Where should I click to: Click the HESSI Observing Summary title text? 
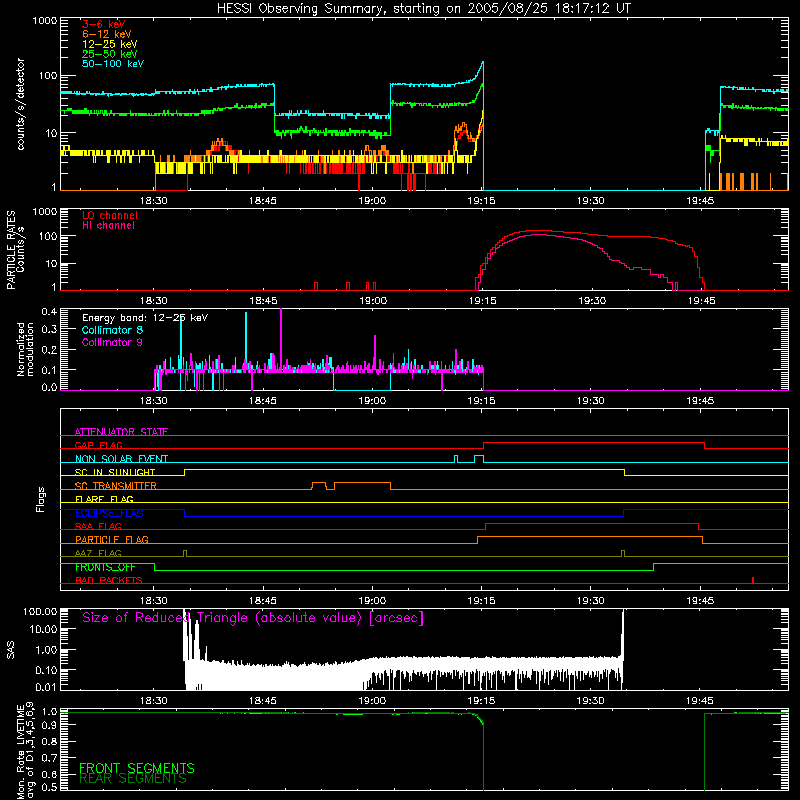423,9
